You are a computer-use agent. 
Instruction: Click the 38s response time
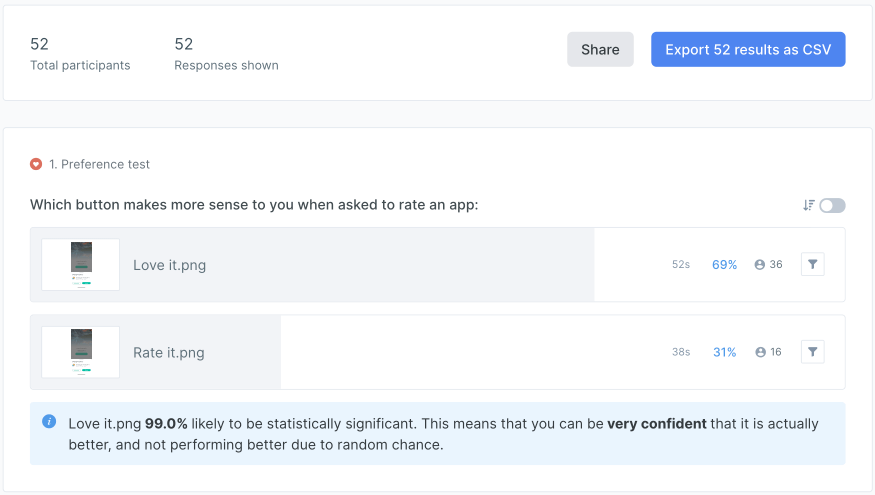tap(681, 352)
